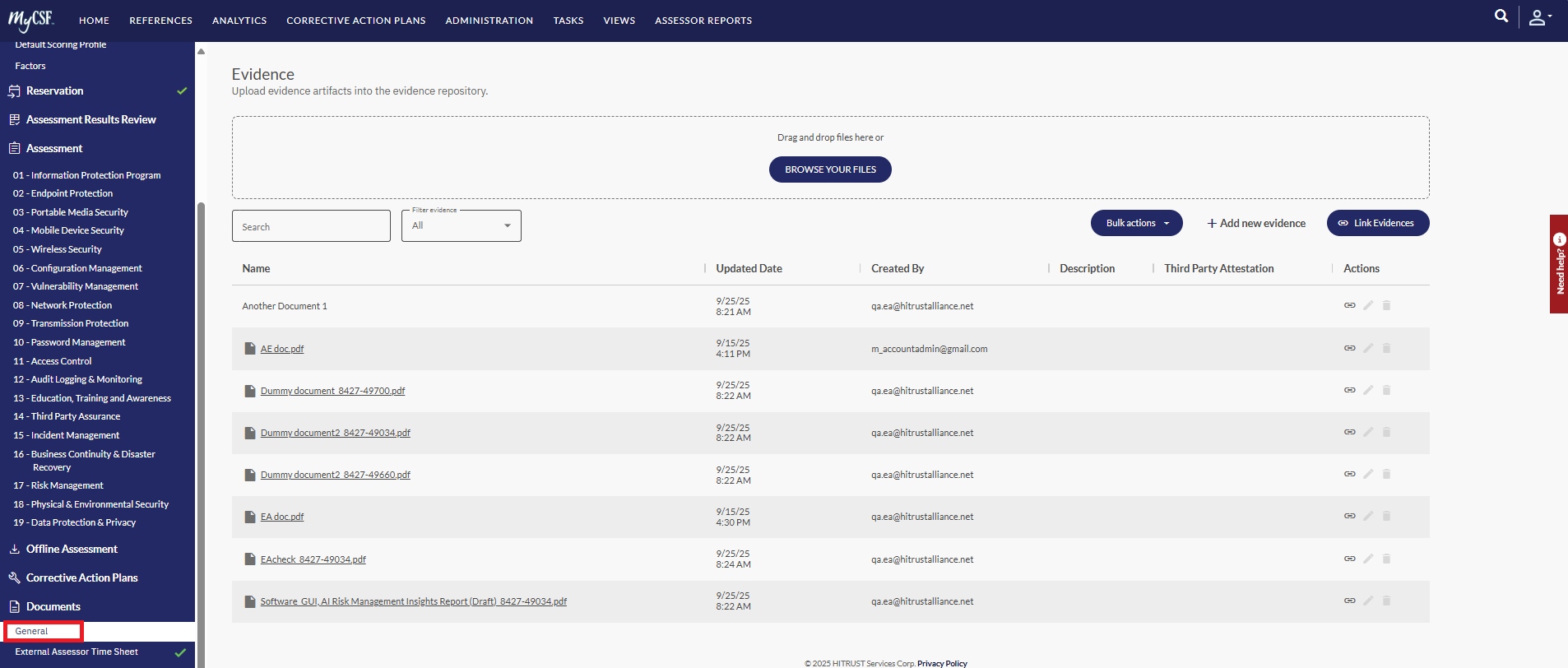The width and height of the screenshot is (1568, 668).
Task: Edit the Software_GUI AI Risk report row
Action: [1368, 601]
